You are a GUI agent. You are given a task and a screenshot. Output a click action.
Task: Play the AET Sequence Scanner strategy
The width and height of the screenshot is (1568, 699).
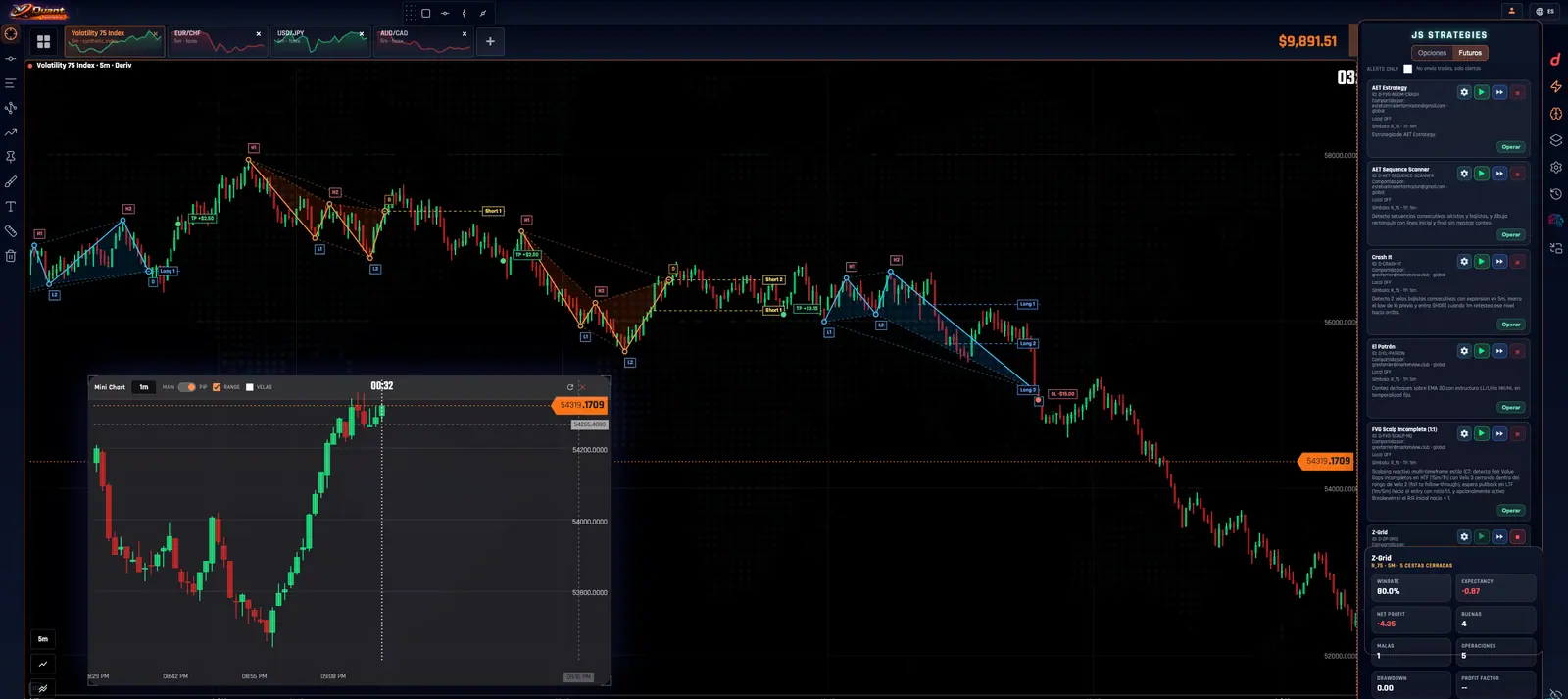point(1482,174)
